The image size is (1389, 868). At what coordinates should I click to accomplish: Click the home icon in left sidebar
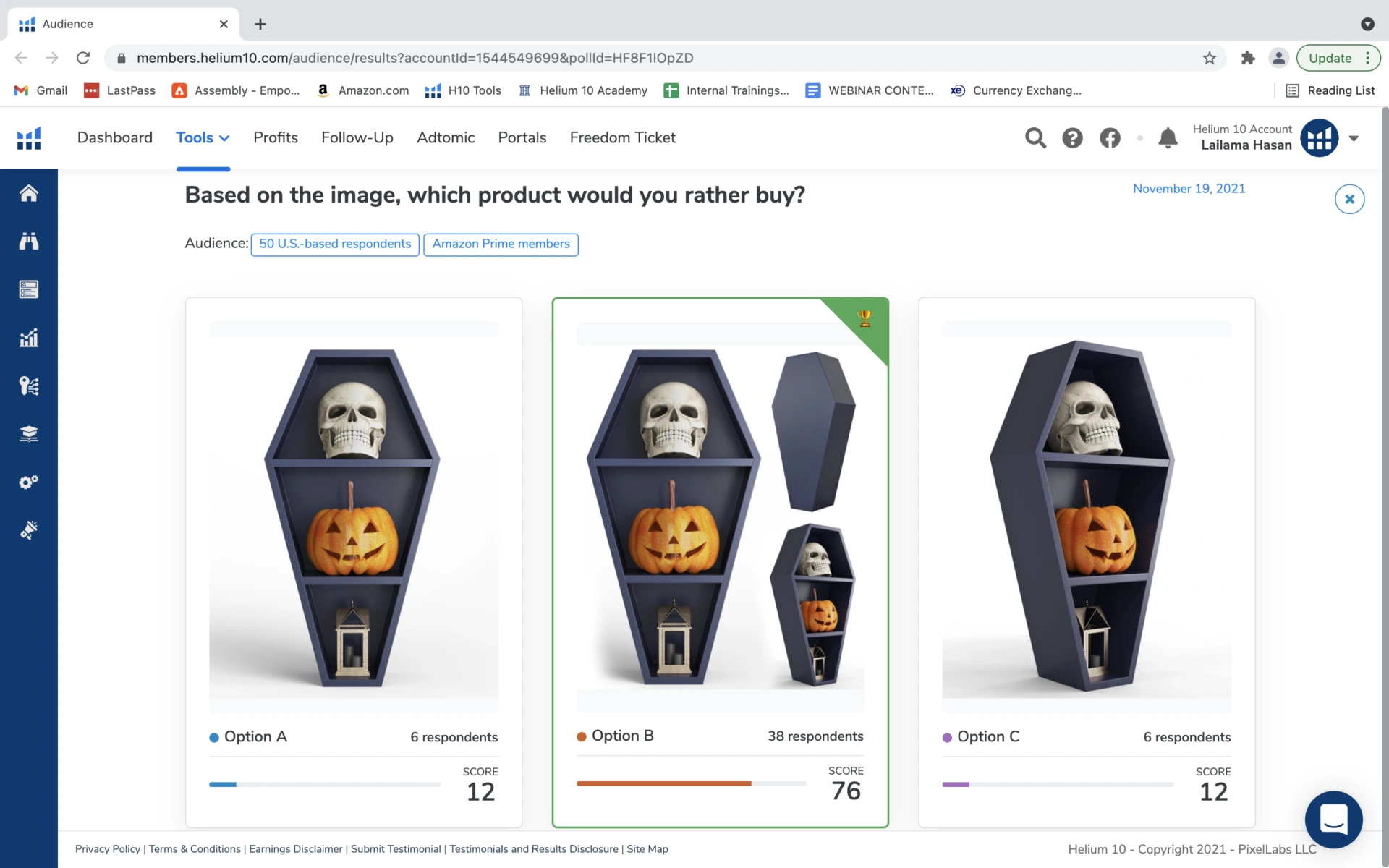[x=28, y=193]
